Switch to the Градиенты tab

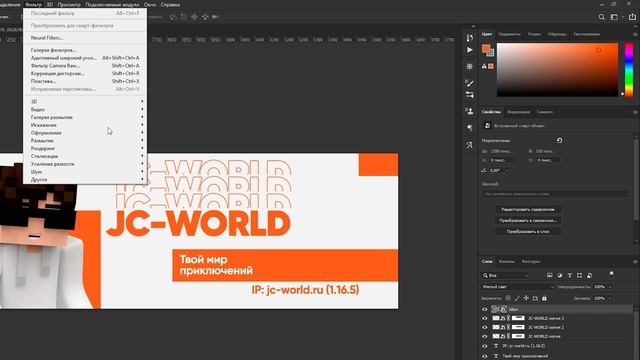tap(509, 34)
